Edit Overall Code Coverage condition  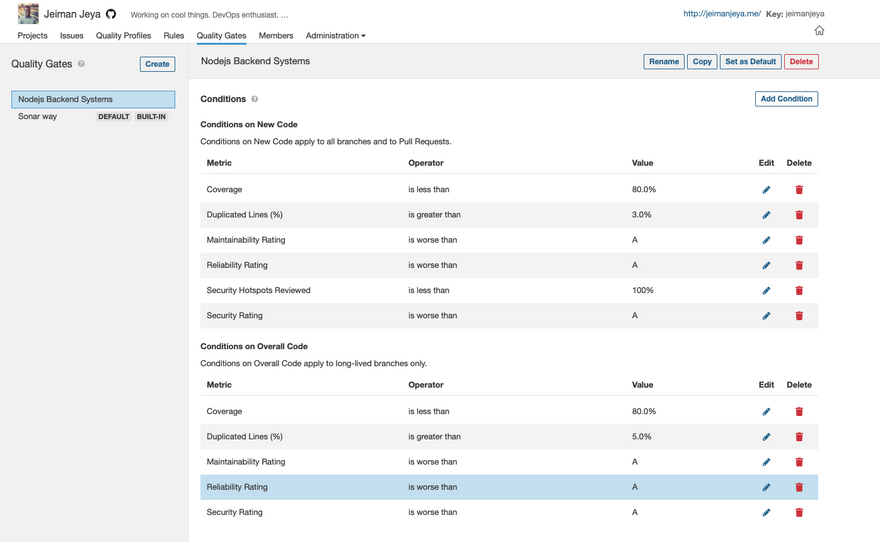[766, 412]
